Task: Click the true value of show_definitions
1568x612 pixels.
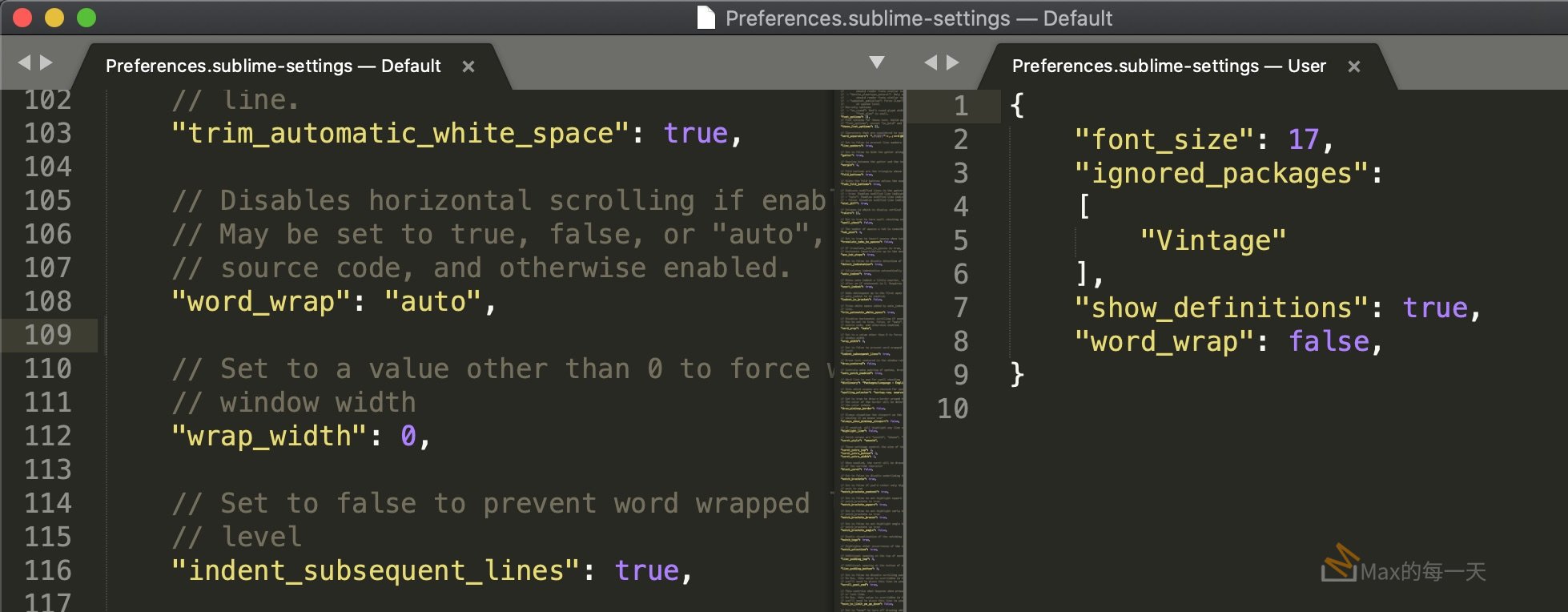Action: (1435, 308)
